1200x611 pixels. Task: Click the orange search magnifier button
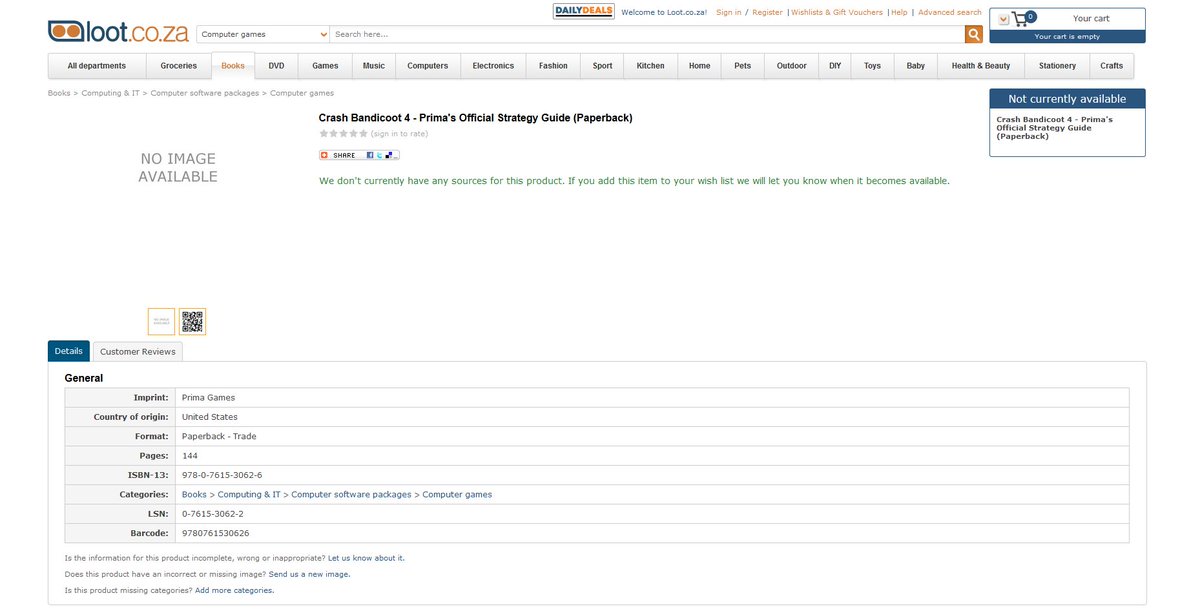point(973,34)
